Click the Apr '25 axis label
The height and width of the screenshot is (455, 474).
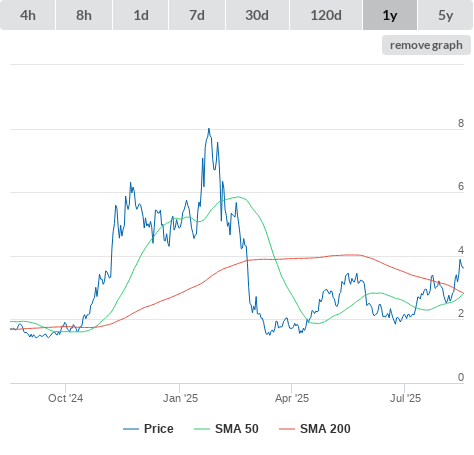coord(292,398)
